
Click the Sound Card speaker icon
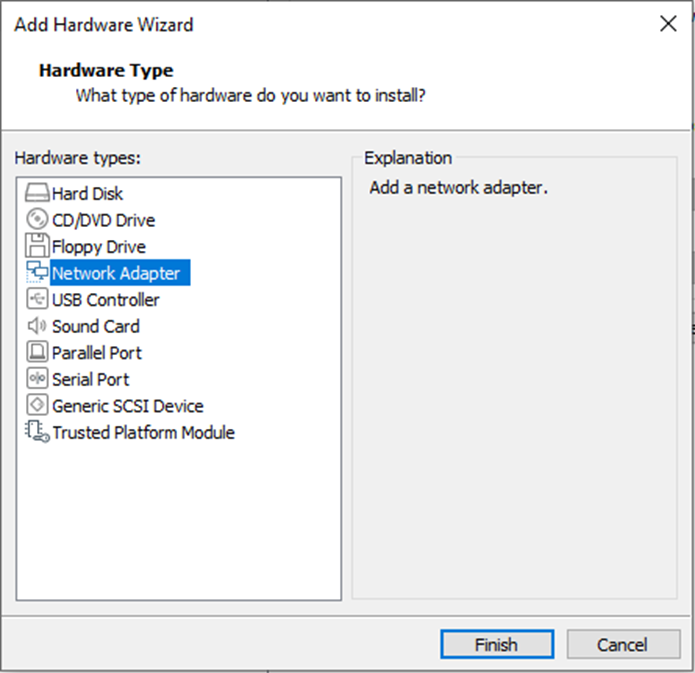click(x=37, y=326)
